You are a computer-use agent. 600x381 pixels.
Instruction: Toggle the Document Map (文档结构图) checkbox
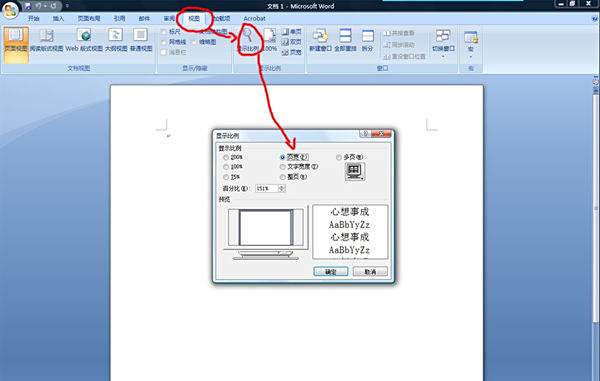[x=194, y=32]
